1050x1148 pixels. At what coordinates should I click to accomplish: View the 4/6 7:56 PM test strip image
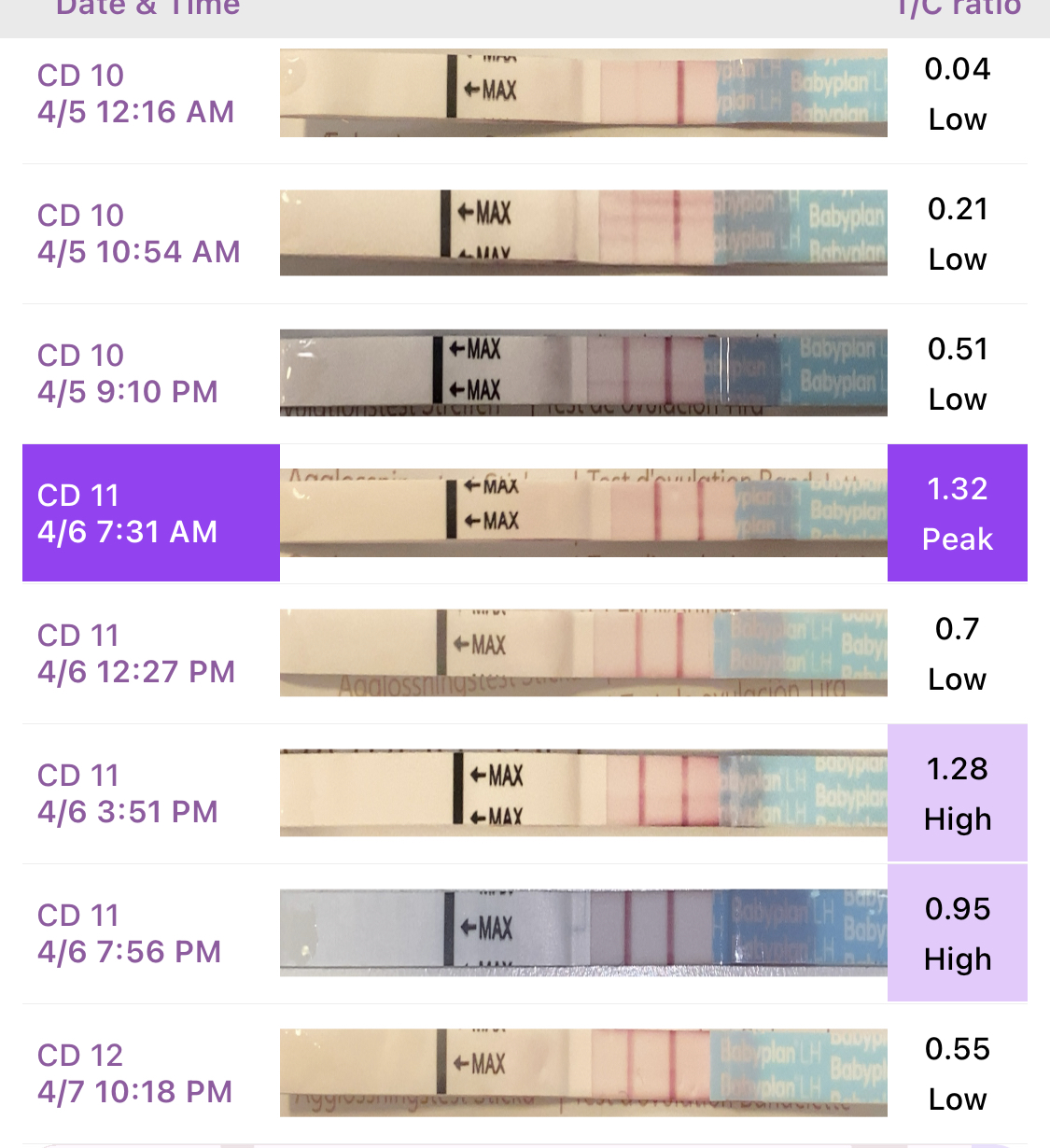583,932
